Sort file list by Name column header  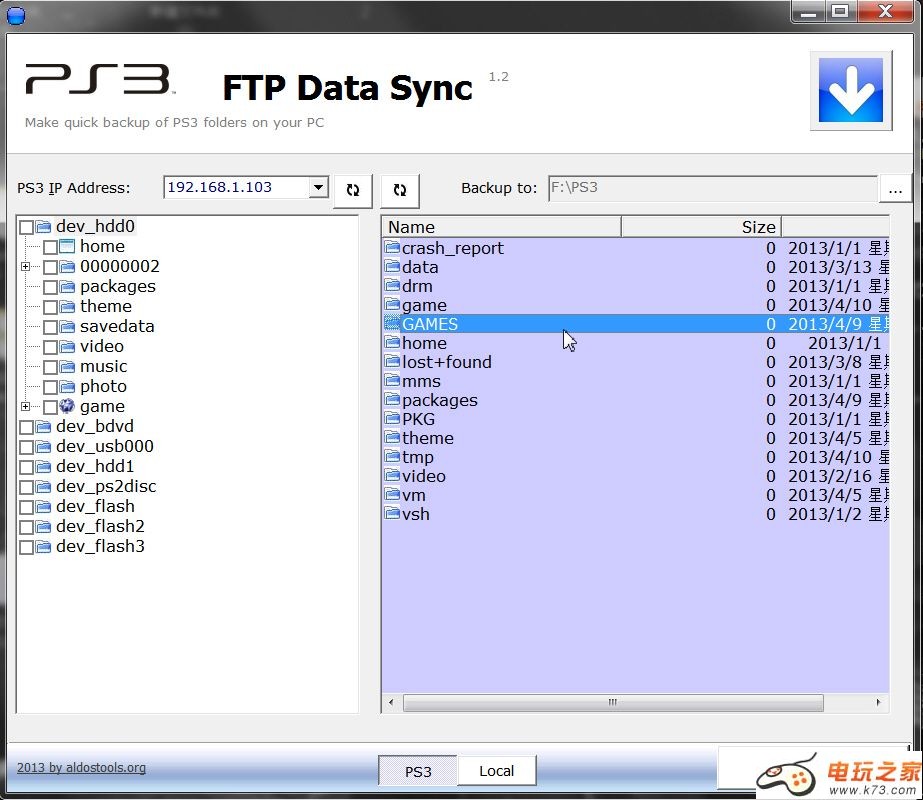[500, 227]
